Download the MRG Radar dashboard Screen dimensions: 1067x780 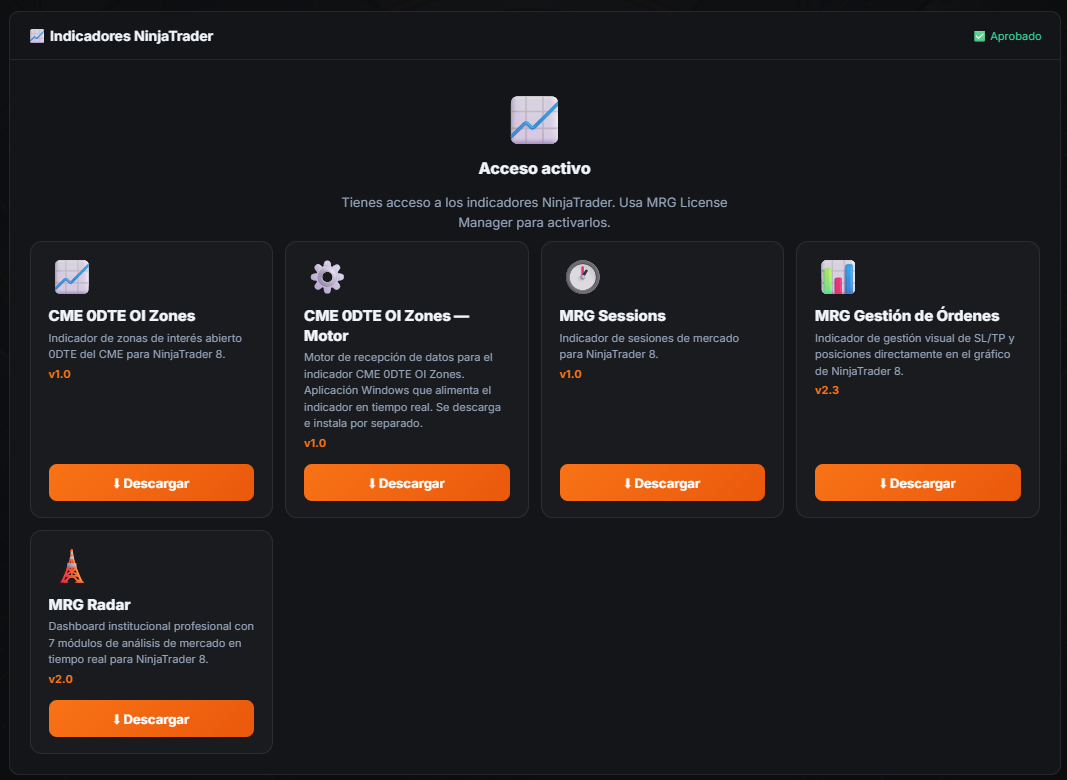(151, 719)
